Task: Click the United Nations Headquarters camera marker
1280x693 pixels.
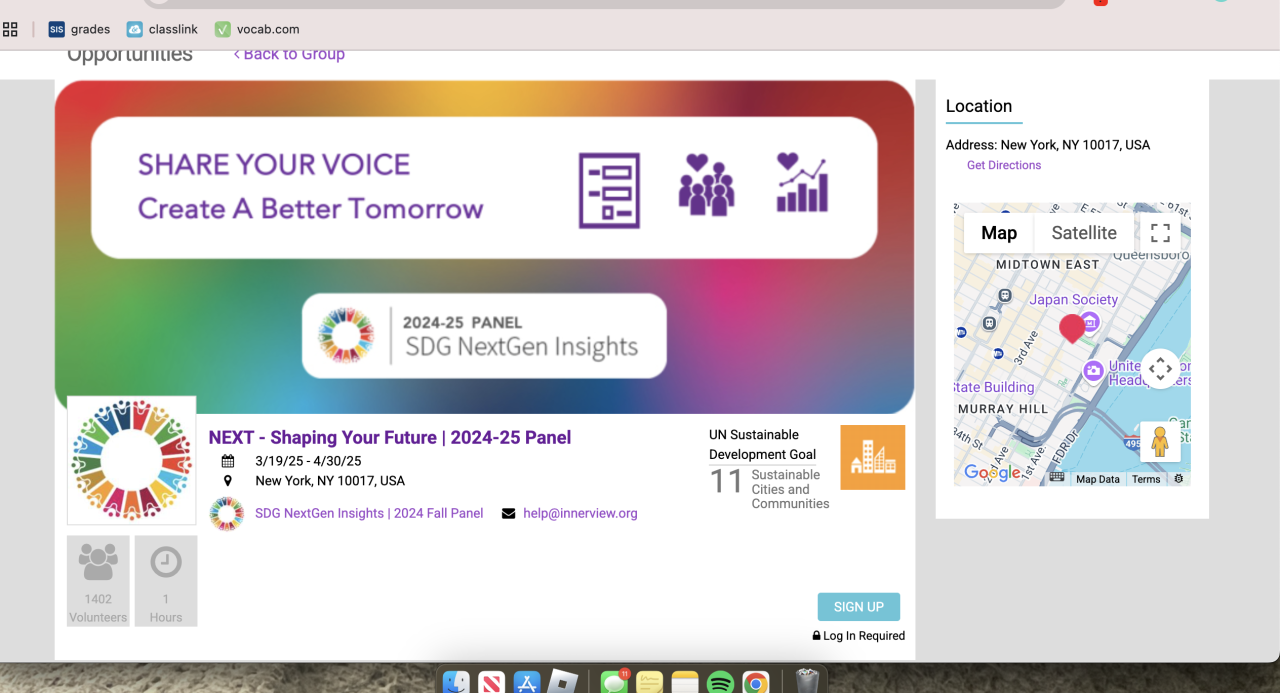Action: tap(1093, 371)
